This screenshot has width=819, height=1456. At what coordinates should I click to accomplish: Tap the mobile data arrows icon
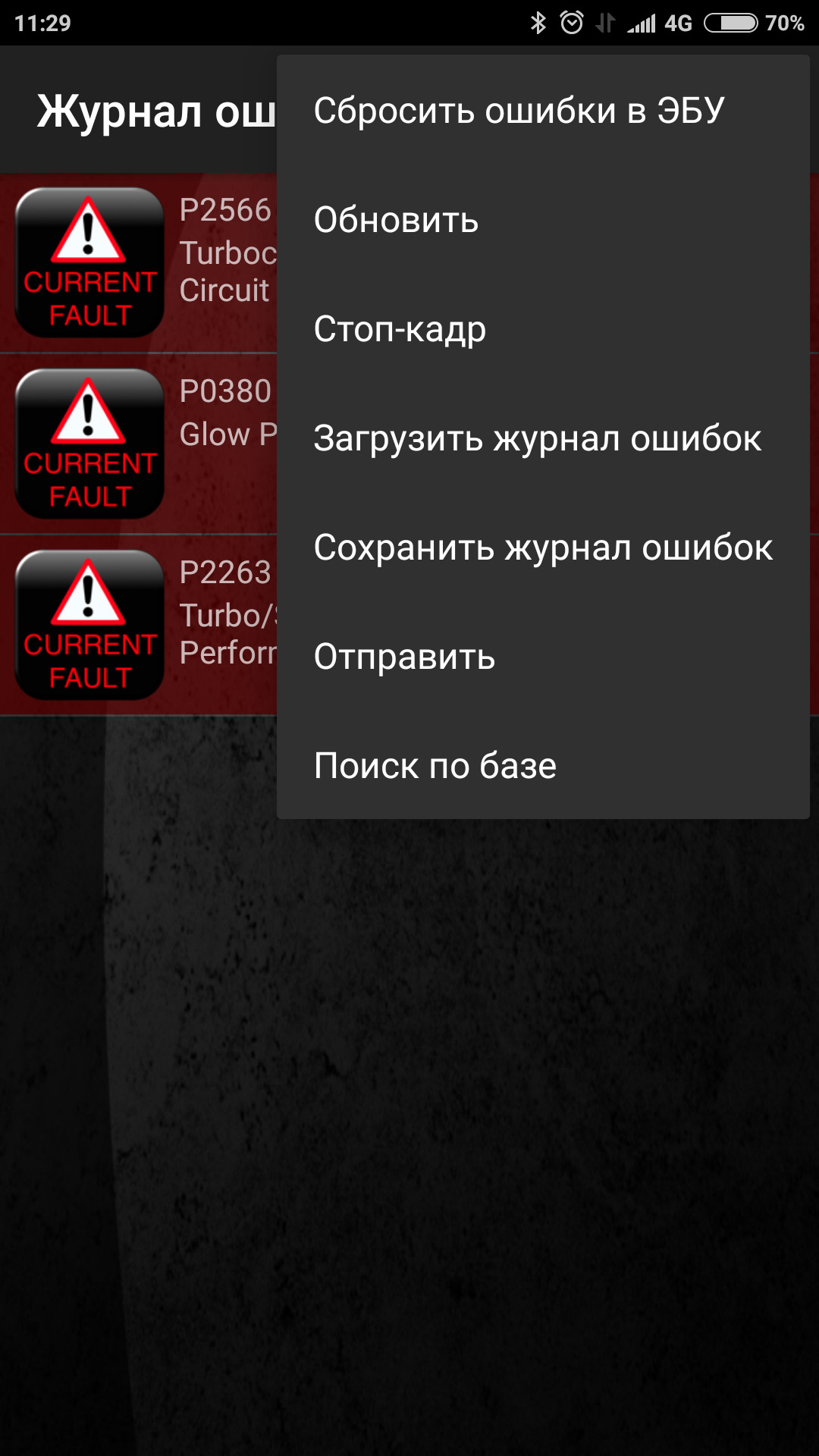click(605, 23)
